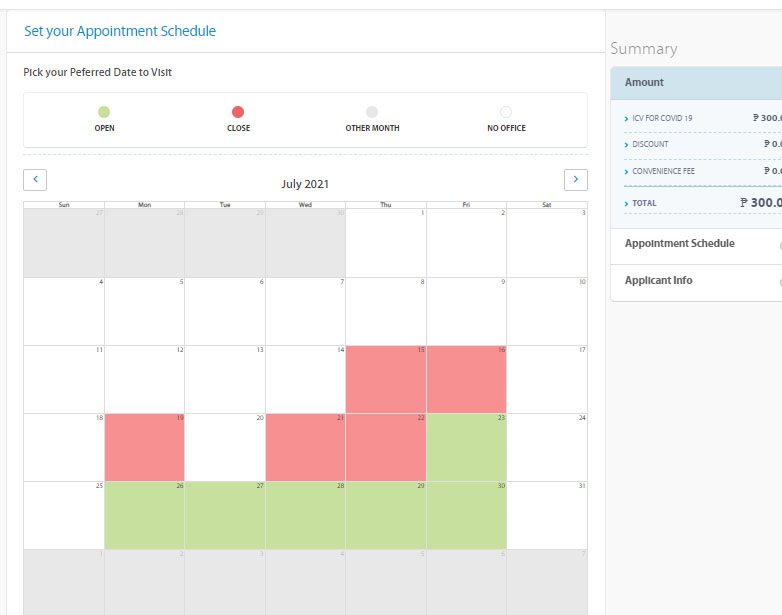Expand the Applicant Info section
The width and height of the screenshot is (782, 615).
click(x=659, y=281)
